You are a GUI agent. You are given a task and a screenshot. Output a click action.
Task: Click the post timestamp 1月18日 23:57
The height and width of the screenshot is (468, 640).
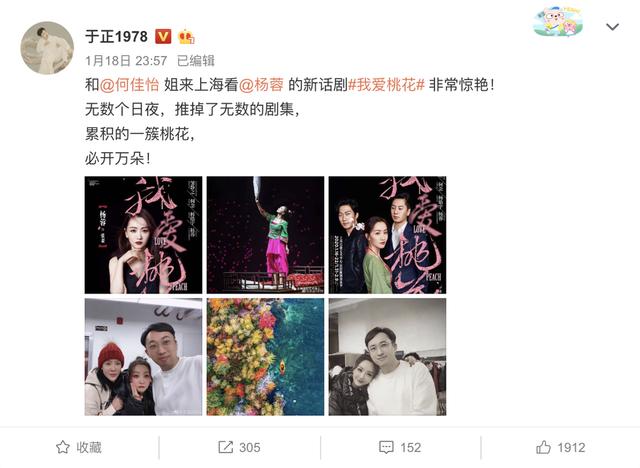[x=126, y=61]
